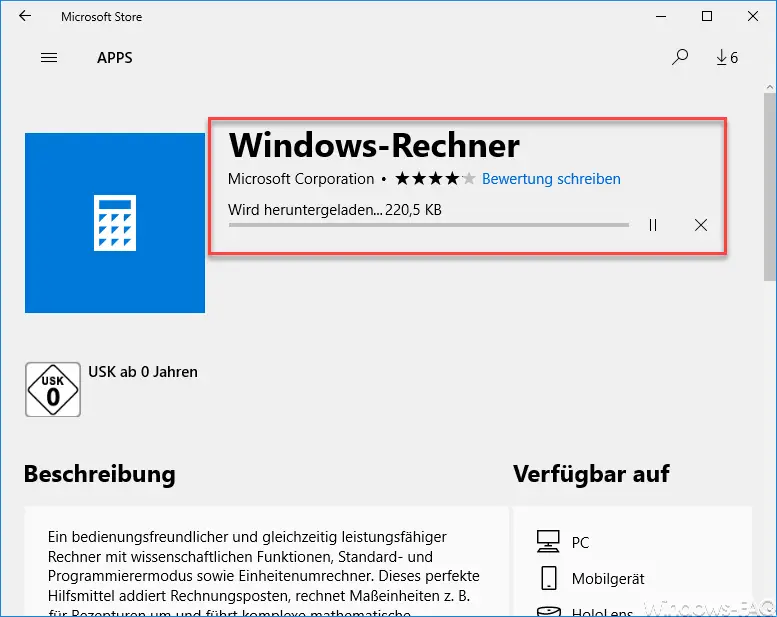Click 'Wird heruntergeladen... 220,5 KB' status text

click(x=334, y=210)
